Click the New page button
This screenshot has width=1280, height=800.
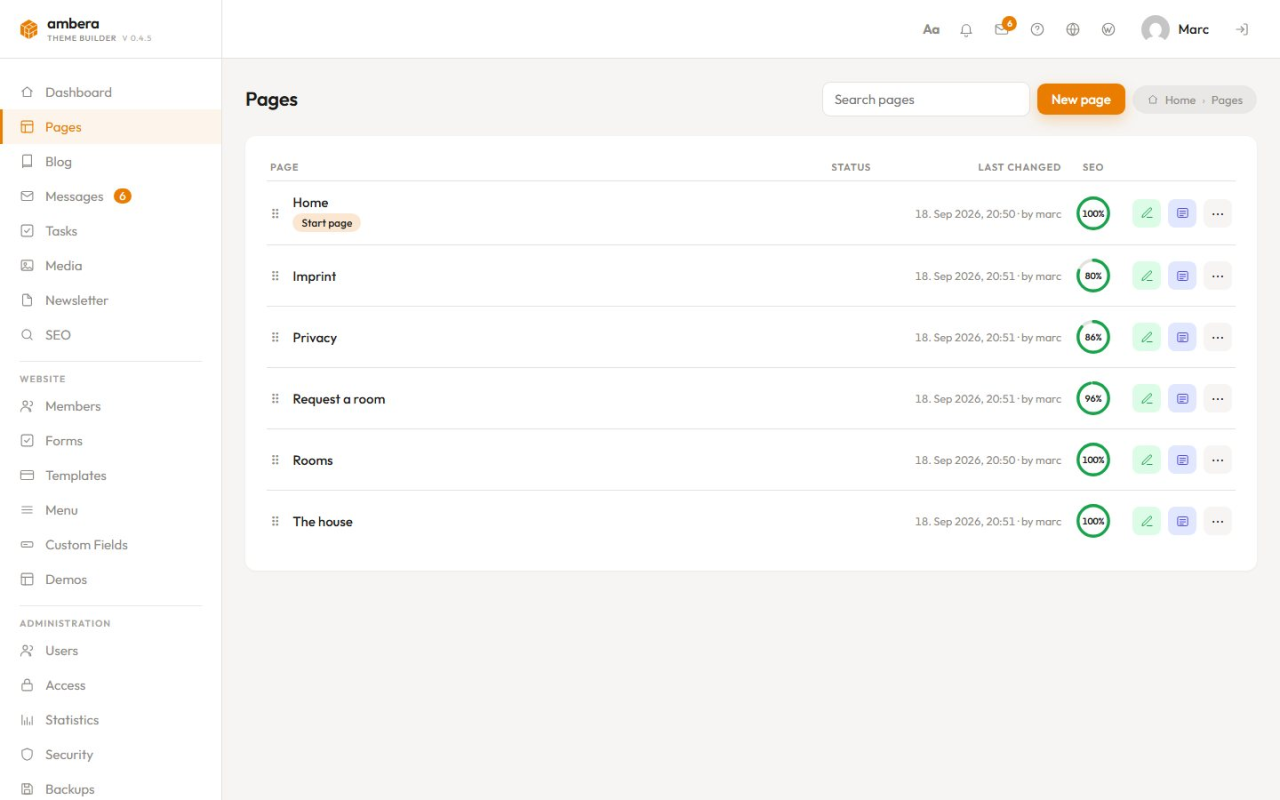click(x=1081, y=99)
